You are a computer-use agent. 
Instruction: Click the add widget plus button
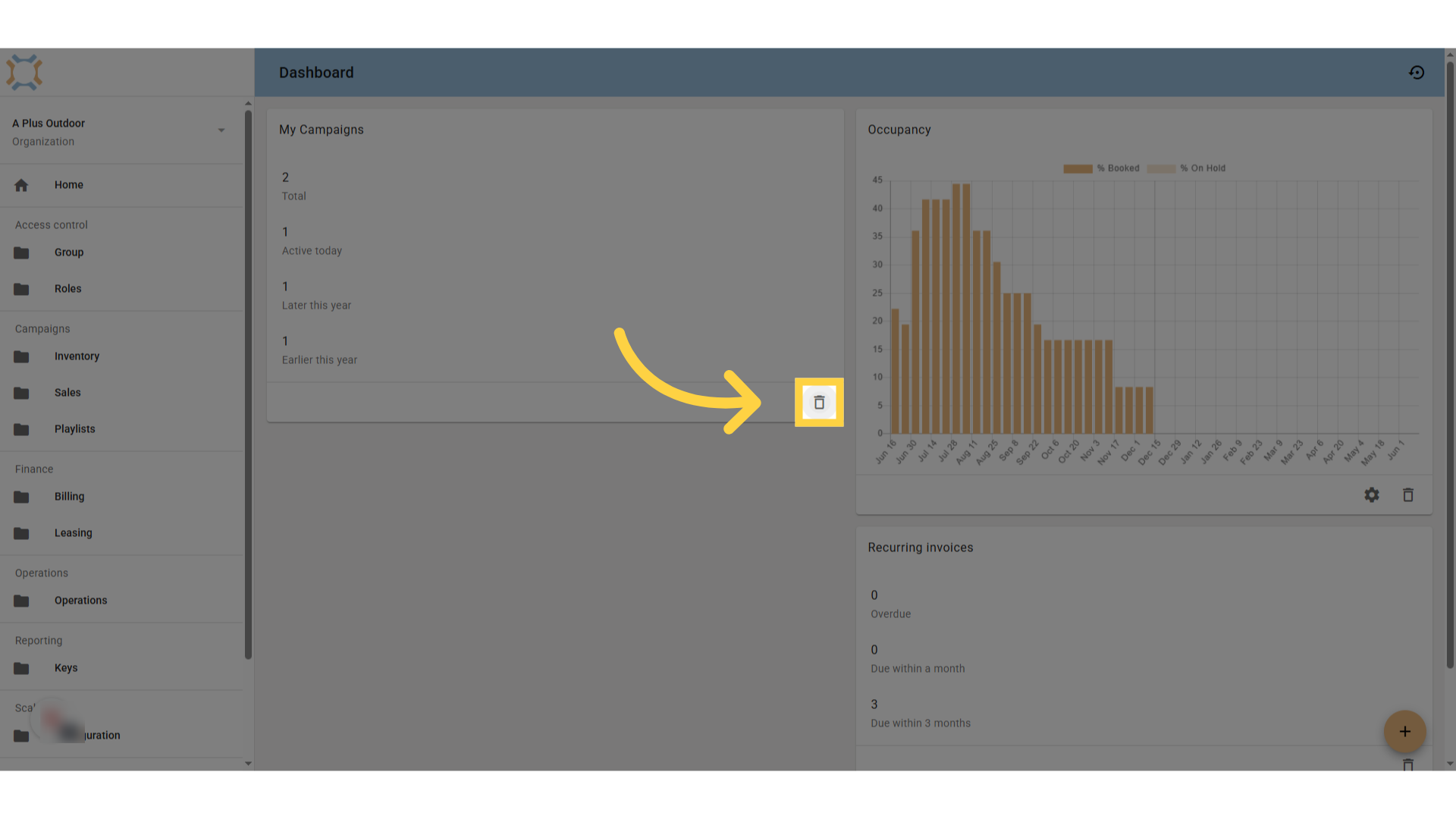(1404, 732)
